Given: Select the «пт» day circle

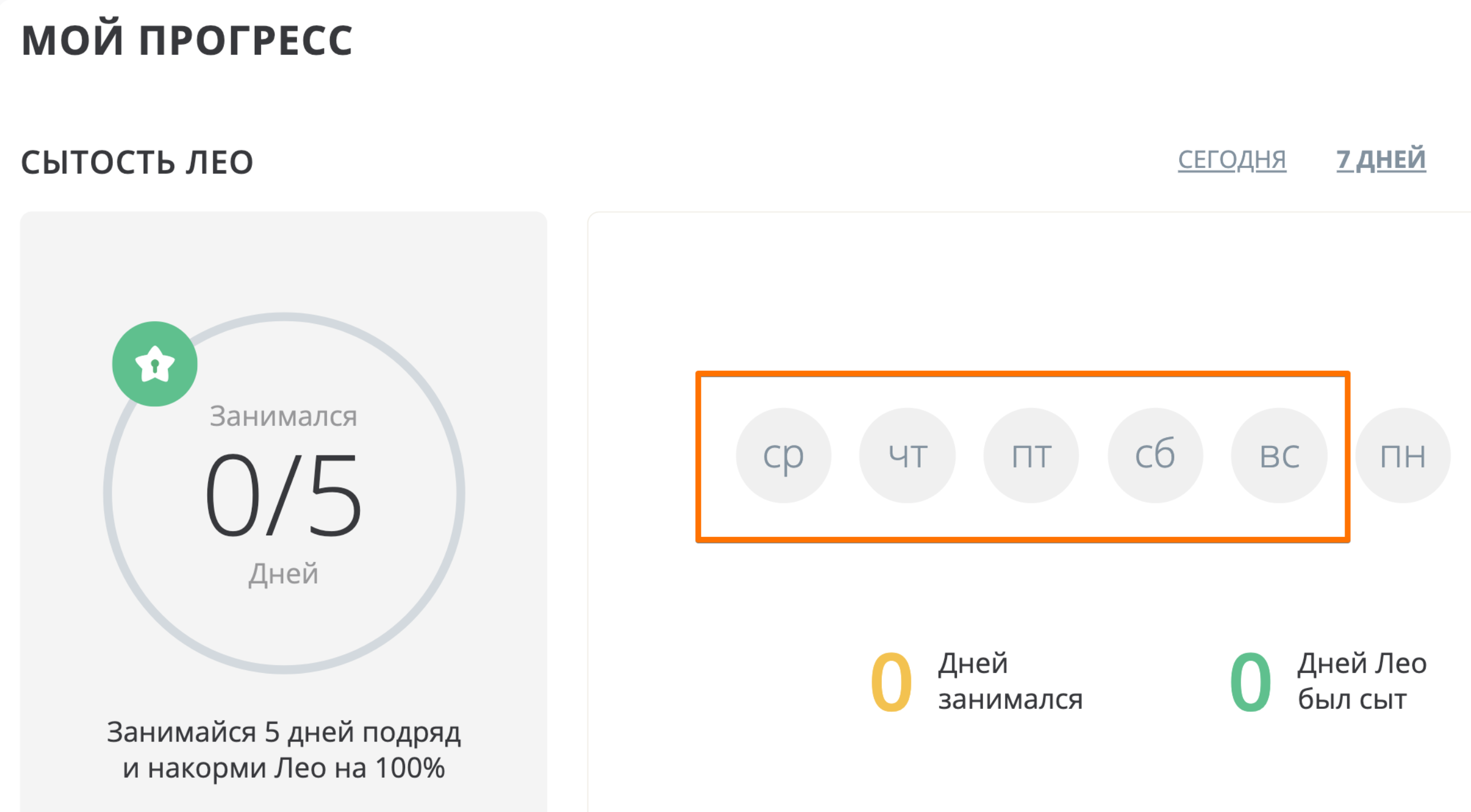Looking at the screenshot, I should point(1031,456).
